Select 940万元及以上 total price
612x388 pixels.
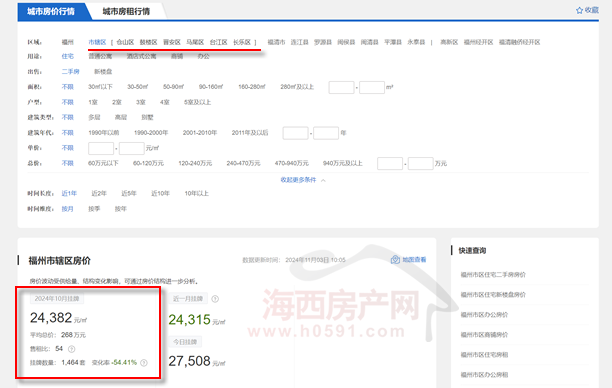click(x=343, y=163)
